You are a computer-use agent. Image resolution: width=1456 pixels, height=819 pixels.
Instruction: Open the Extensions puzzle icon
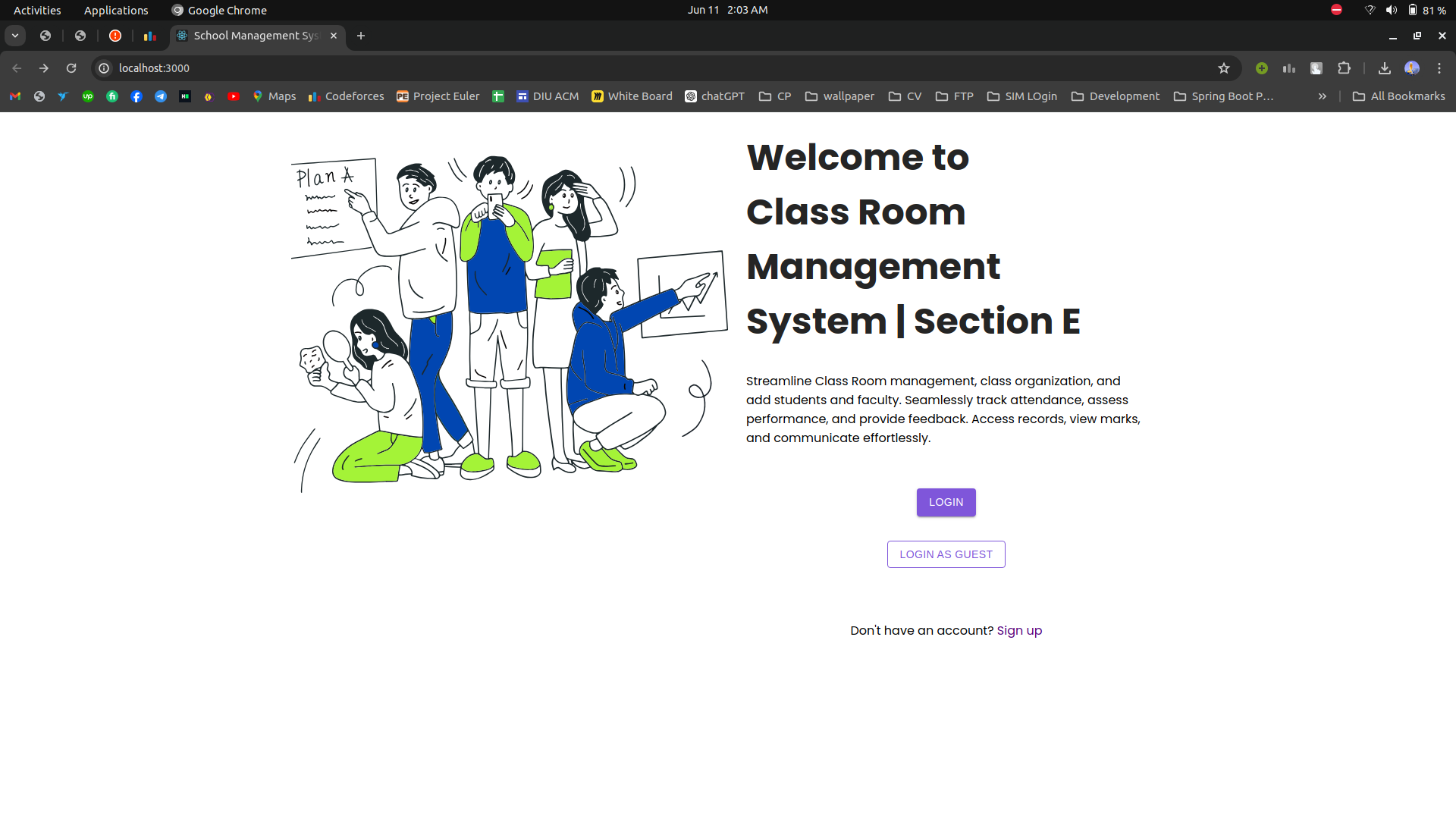pos(1344,68)
